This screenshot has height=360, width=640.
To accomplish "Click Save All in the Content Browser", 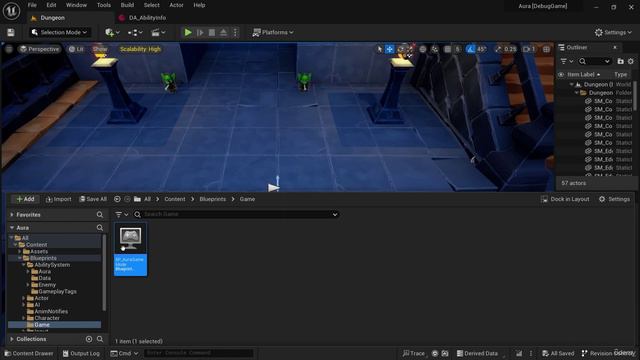I will [x=93, y=199].
